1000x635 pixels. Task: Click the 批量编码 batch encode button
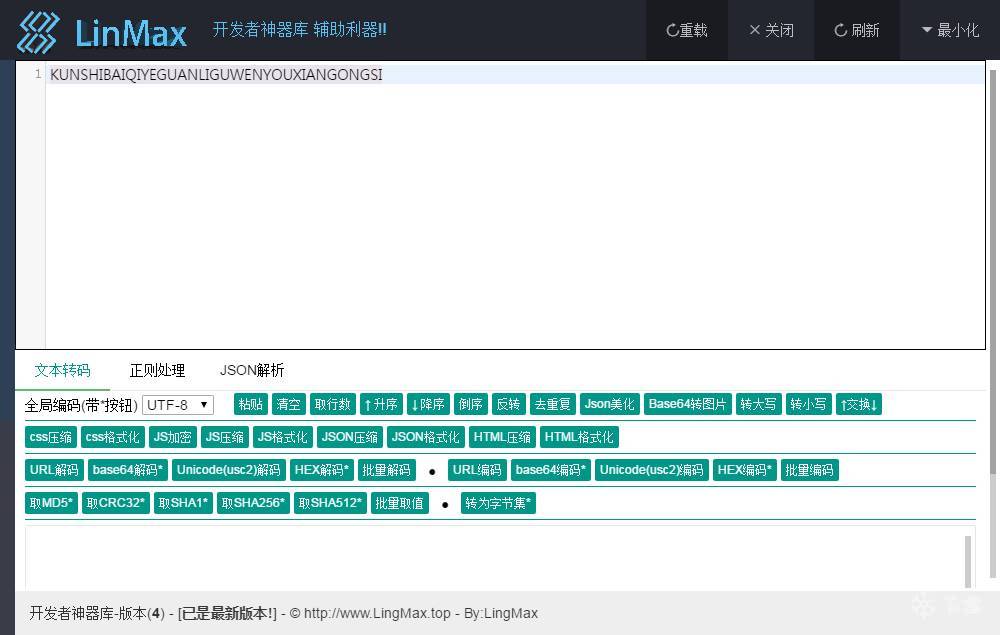pyautogui.click(x=809, y=471)
